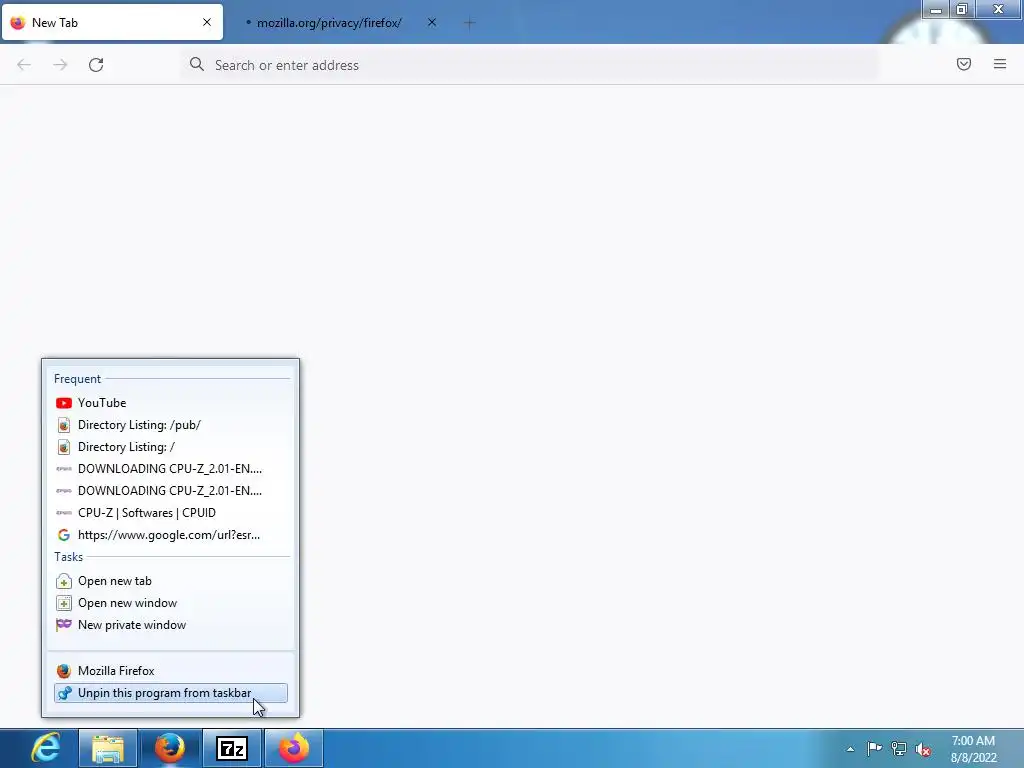
Task: Open the "Directory Listing: /" entry
Action: pos(170,447)
